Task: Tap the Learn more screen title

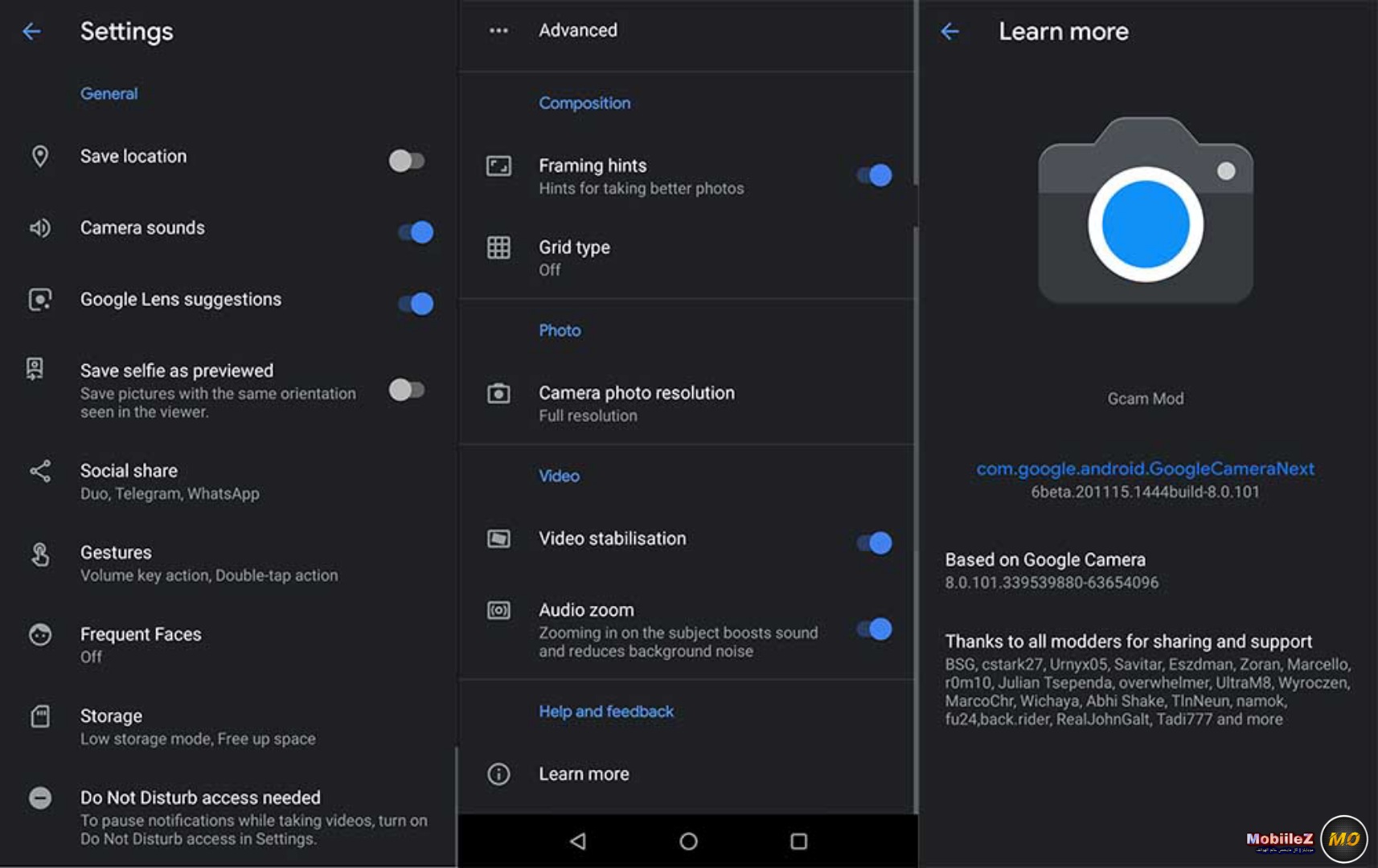Action: [x=1064, y=31]
